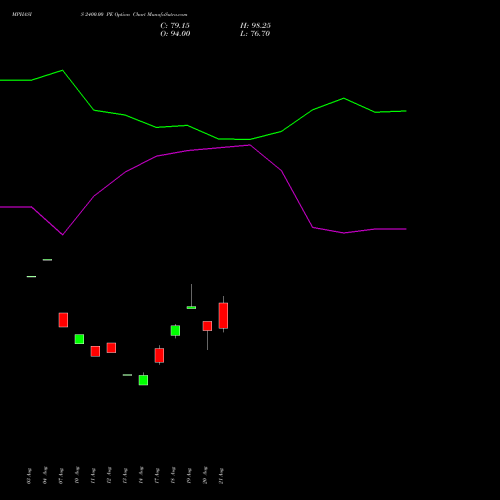Click the 07 Aug date label

click(61, 476)
